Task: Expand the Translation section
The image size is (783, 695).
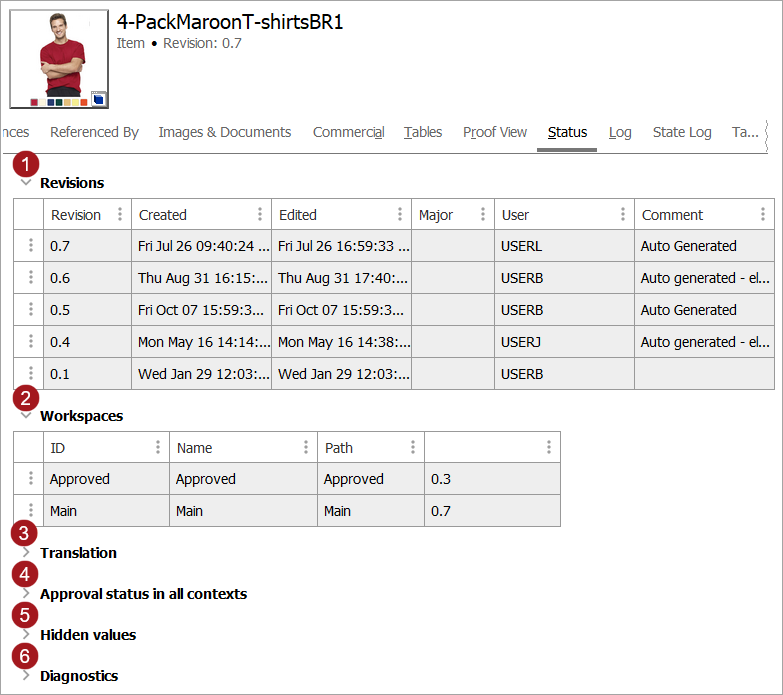Action: (x=26, y=553)
